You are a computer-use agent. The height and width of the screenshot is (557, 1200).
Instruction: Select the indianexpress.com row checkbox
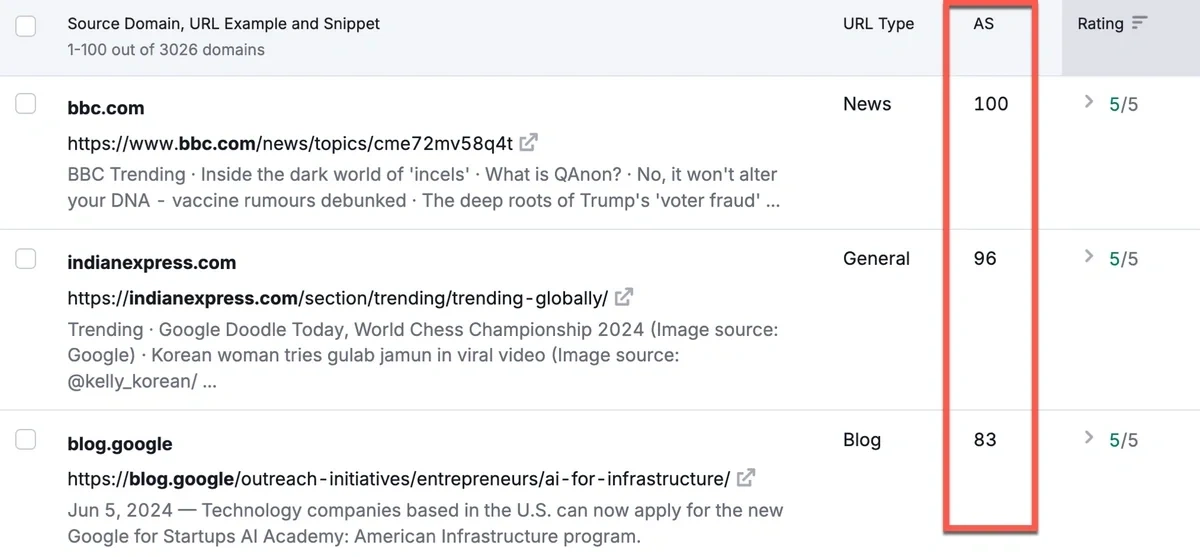pyautogui.click(x=26, y=259)
